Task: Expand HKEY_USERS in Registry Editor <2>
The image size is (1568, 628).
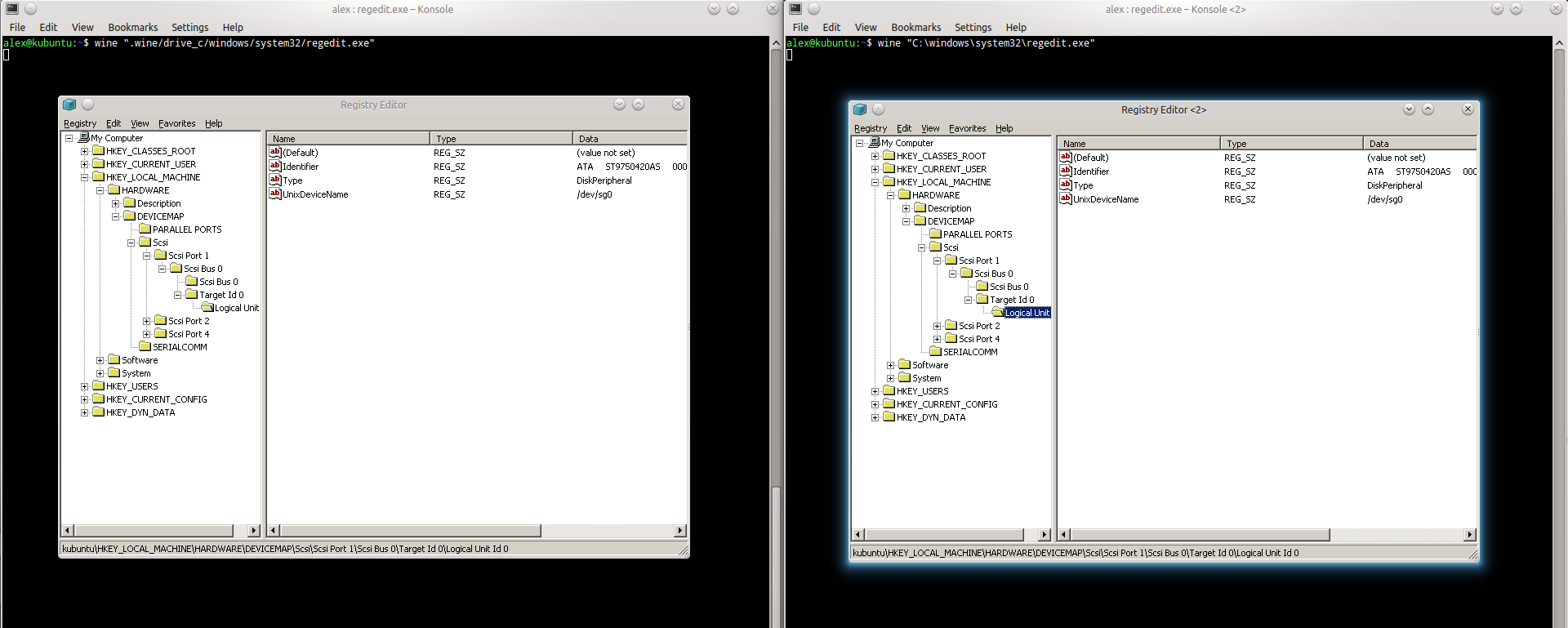Action: (875, 391)
